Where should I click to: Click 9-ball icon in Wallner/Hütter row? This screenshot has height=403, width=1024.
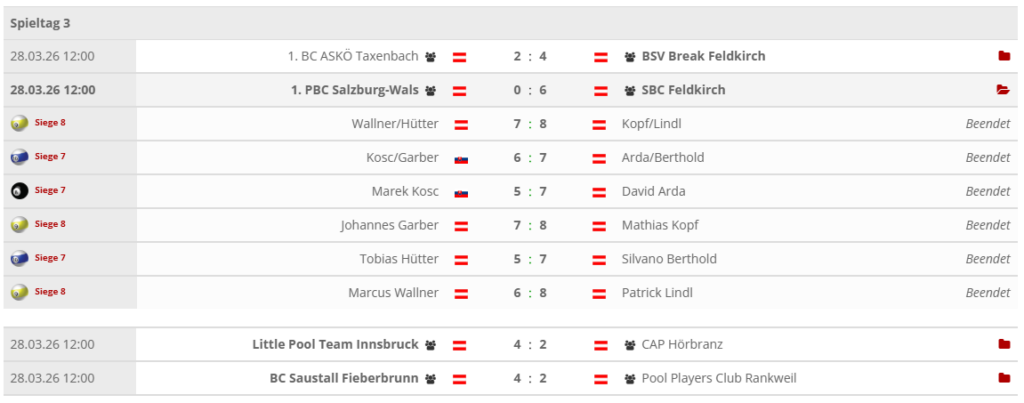(x=19, y=124)
